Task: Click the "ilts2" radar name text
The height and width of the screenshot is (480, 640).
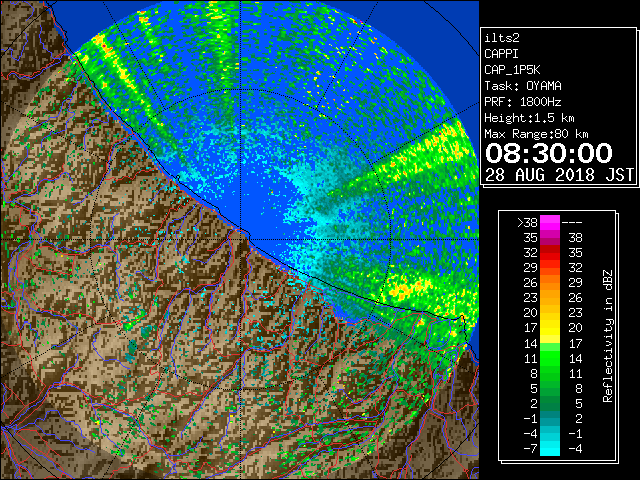Action: pos(502,38)
